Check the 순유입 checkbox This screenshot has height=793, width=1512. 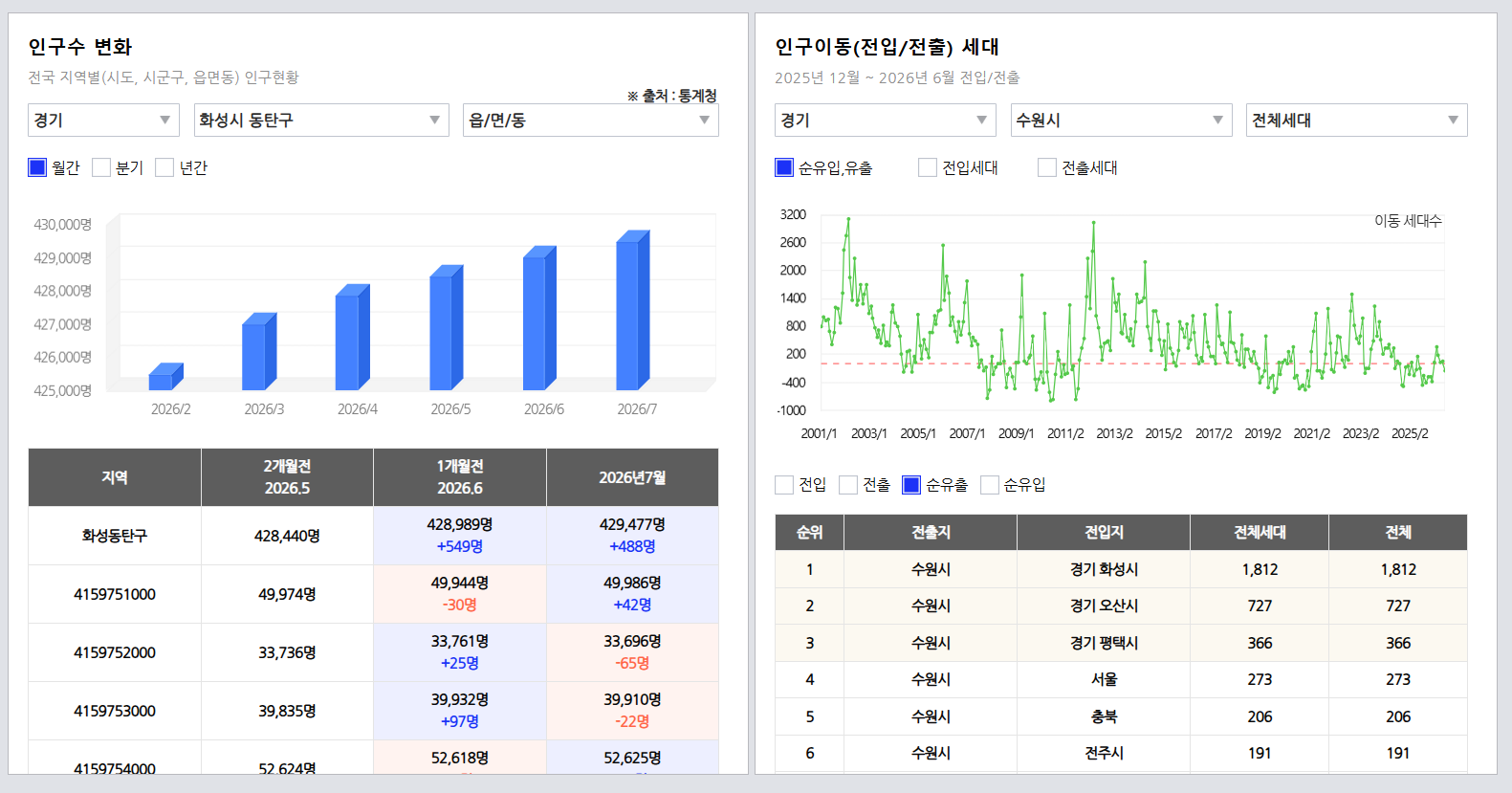pyautogui.click(x=990, y=485)
